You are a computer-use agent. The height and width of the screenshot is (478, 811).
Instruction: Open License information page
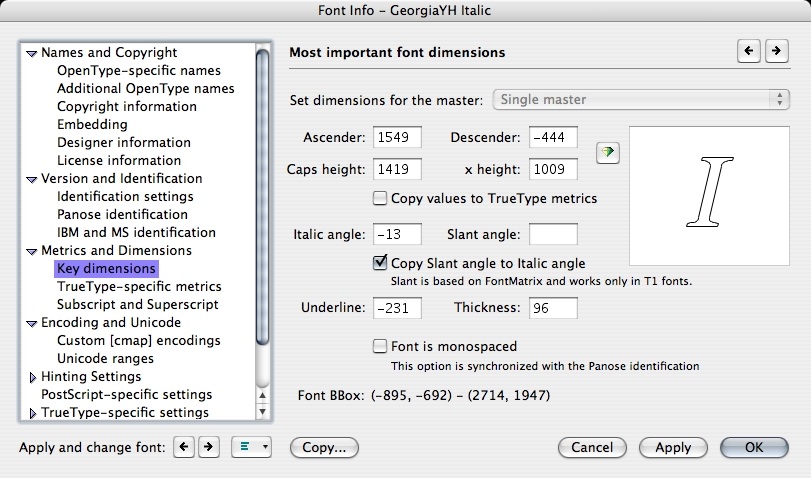pos(119,160)
